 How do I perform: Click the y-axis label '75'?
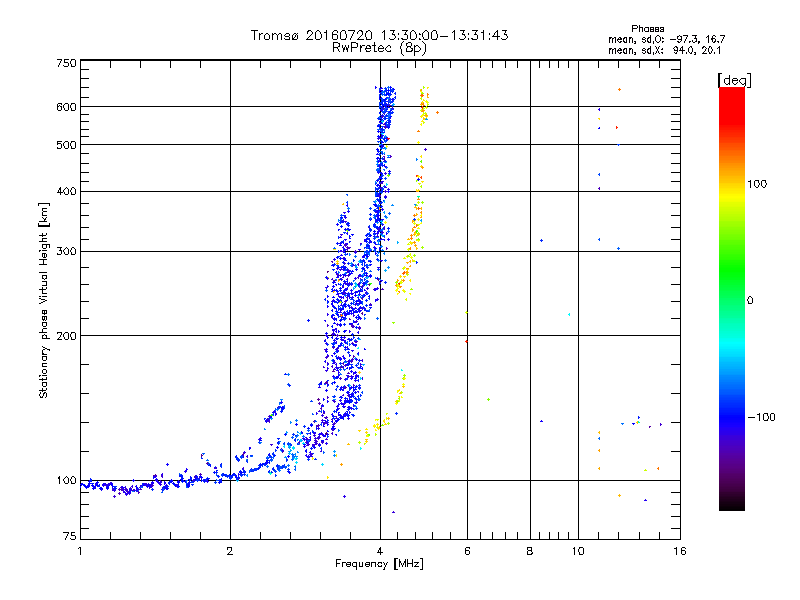coord(70,536)
